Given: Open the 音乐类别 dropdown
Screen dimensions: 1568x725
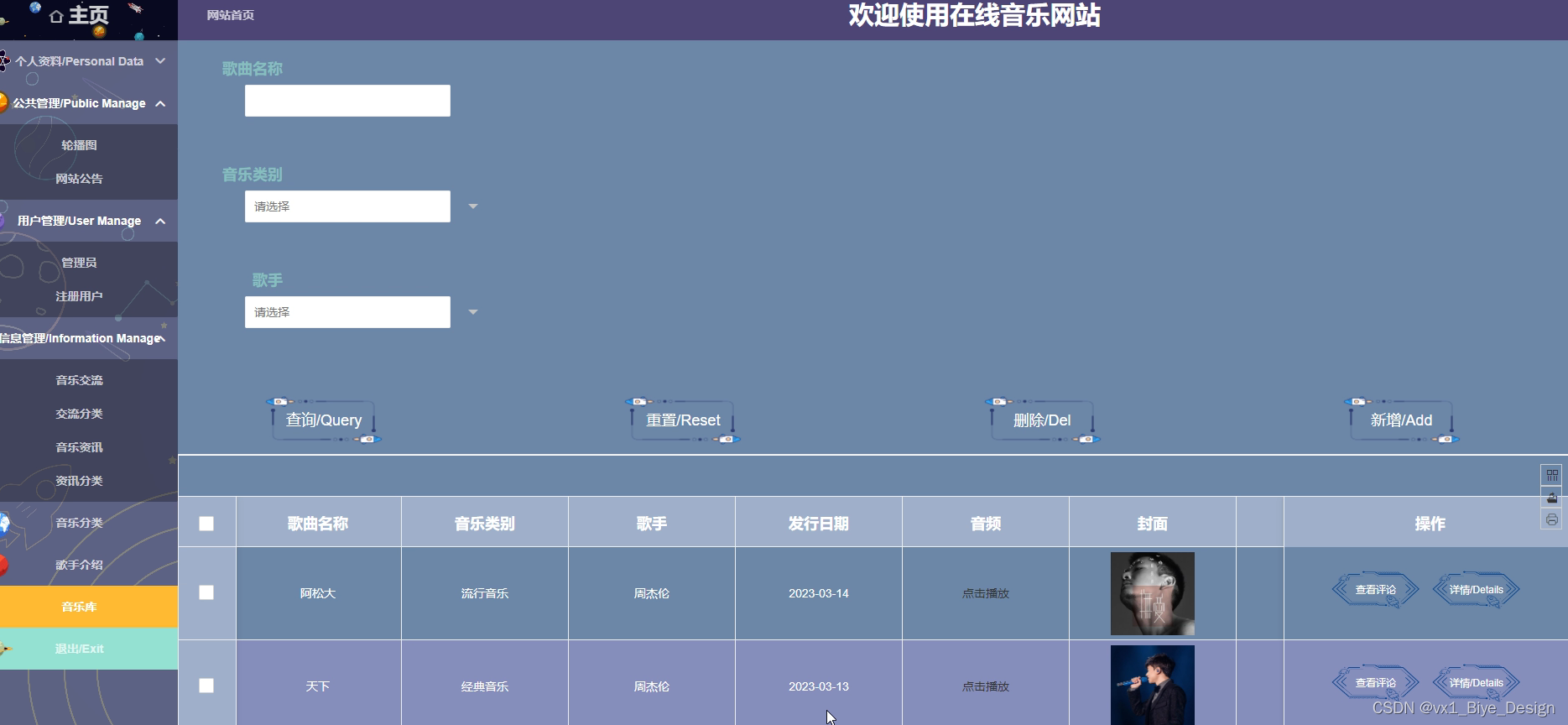Looking at the screenshot, I should coord(347,206).
